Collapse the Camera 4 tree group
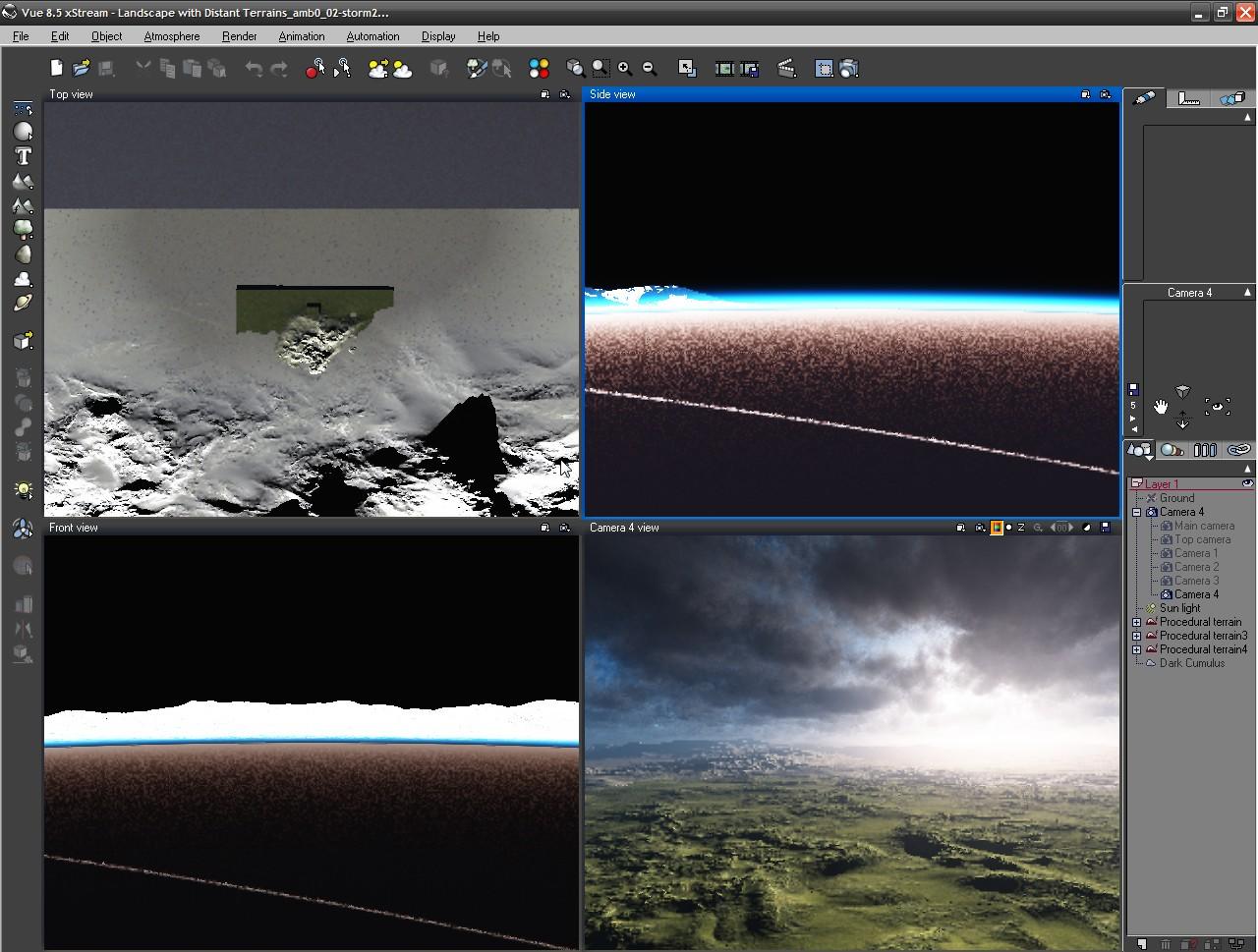 [1137, 512]
